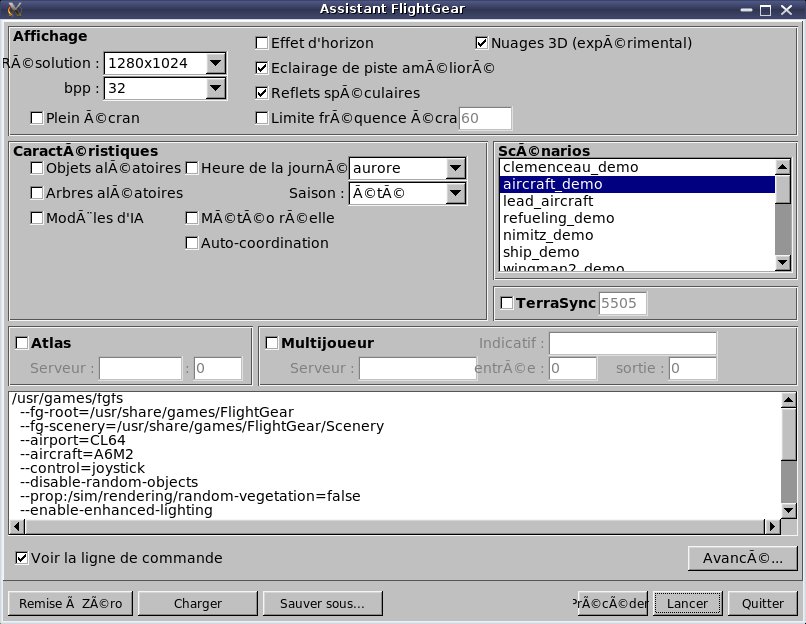Image resolution: width=806 pixels, height=624 pixels.
Task: Click the Charger button
Action: tap(198, 603)
